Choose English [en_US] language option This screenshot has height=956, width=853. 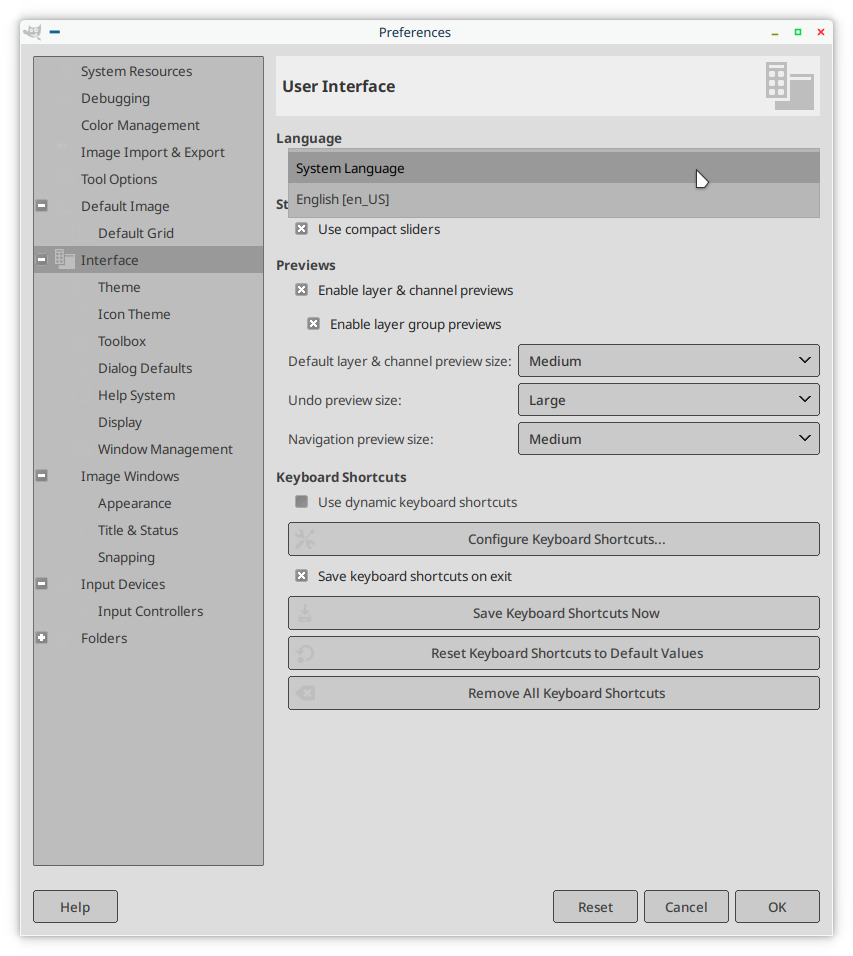point(554,199)
